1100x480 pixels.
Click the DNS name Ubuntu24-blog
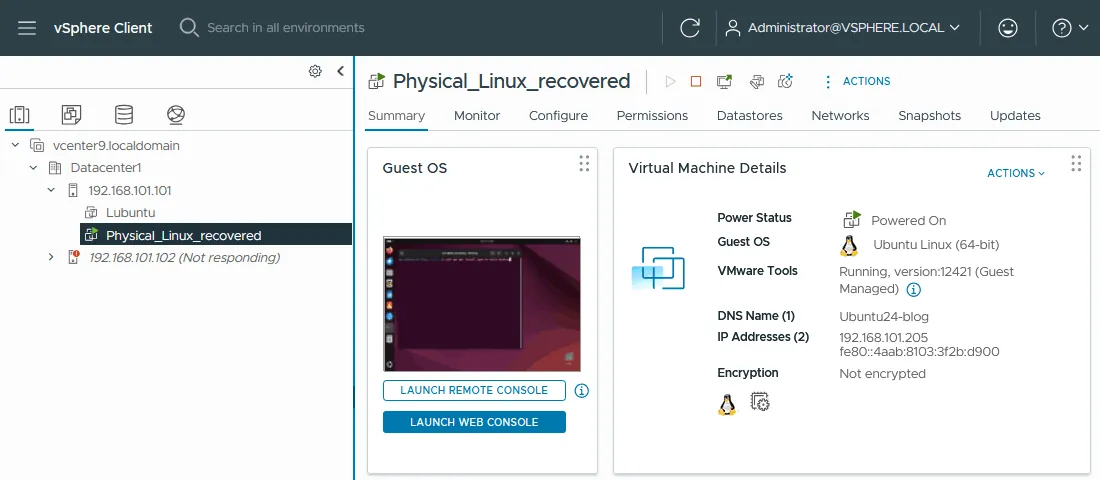point(884,316)
